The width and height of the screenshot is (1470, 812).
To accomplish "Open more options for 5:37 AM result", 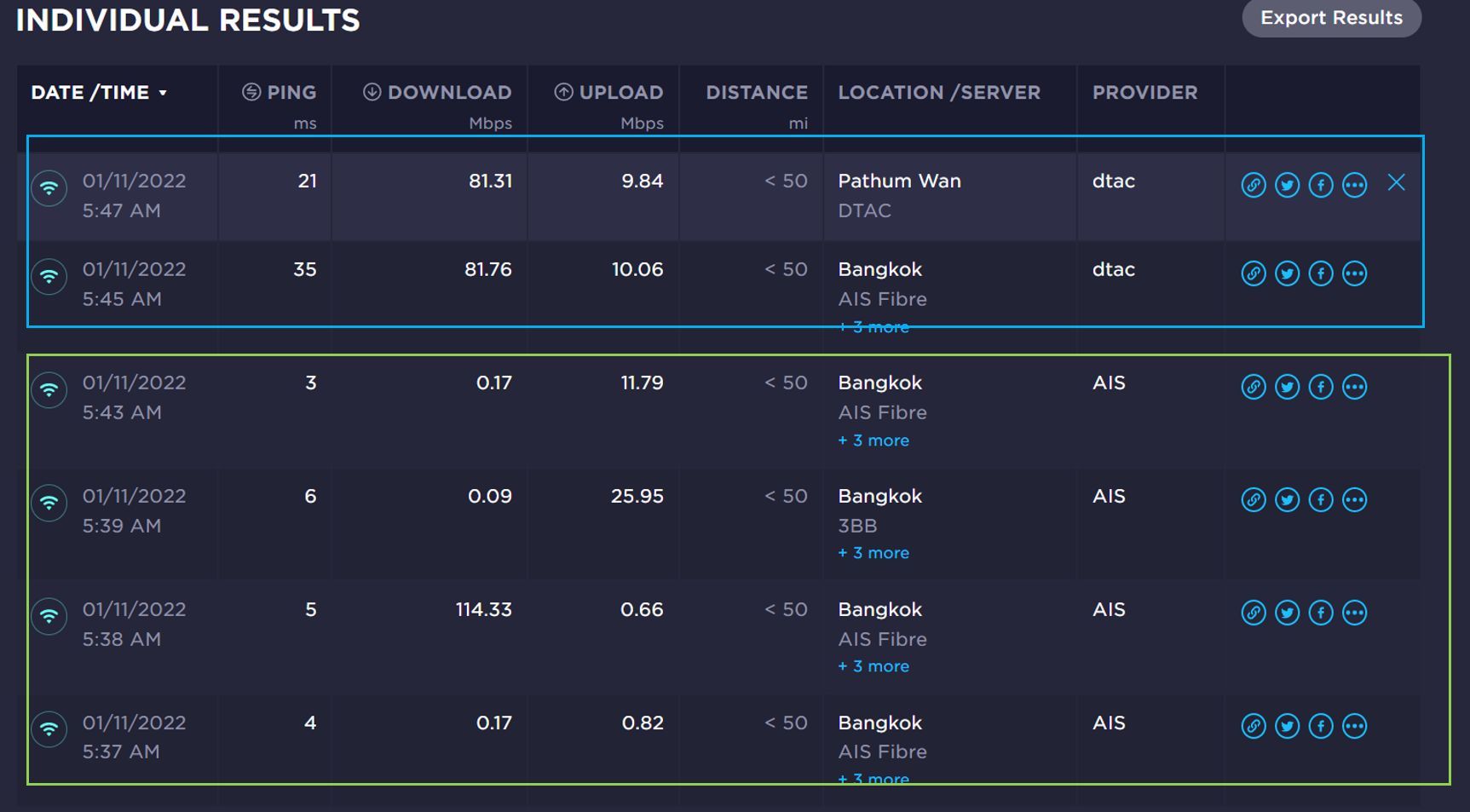I will pyautogui.click(x=1354, y=726).
